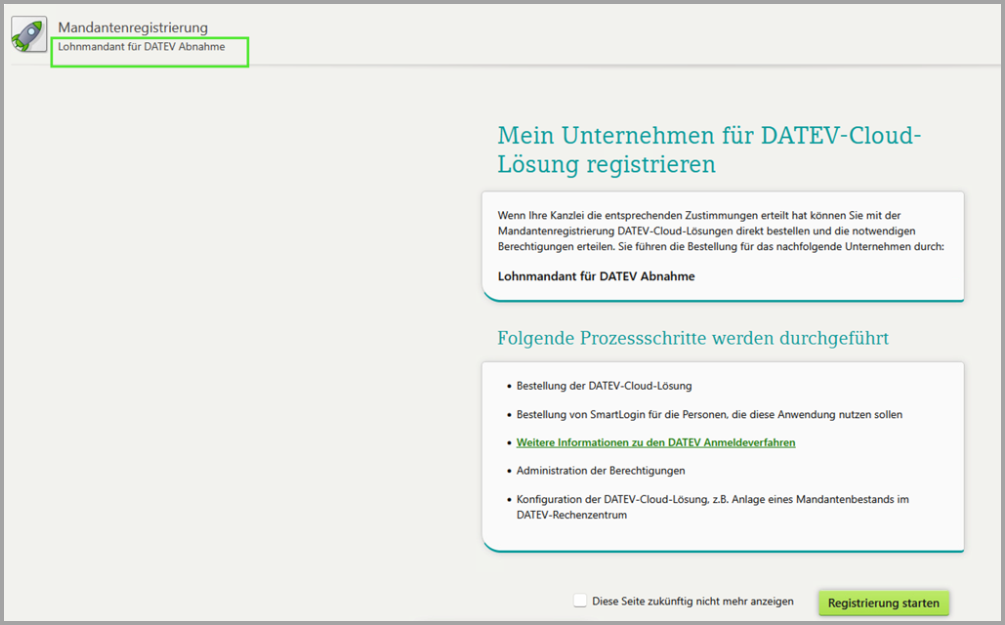Enable the 'Diese Seite zukünftig nicht mehr anzeigen' checkbox
The height and width of the screenshot is (625, 1005).
(580, 601)
